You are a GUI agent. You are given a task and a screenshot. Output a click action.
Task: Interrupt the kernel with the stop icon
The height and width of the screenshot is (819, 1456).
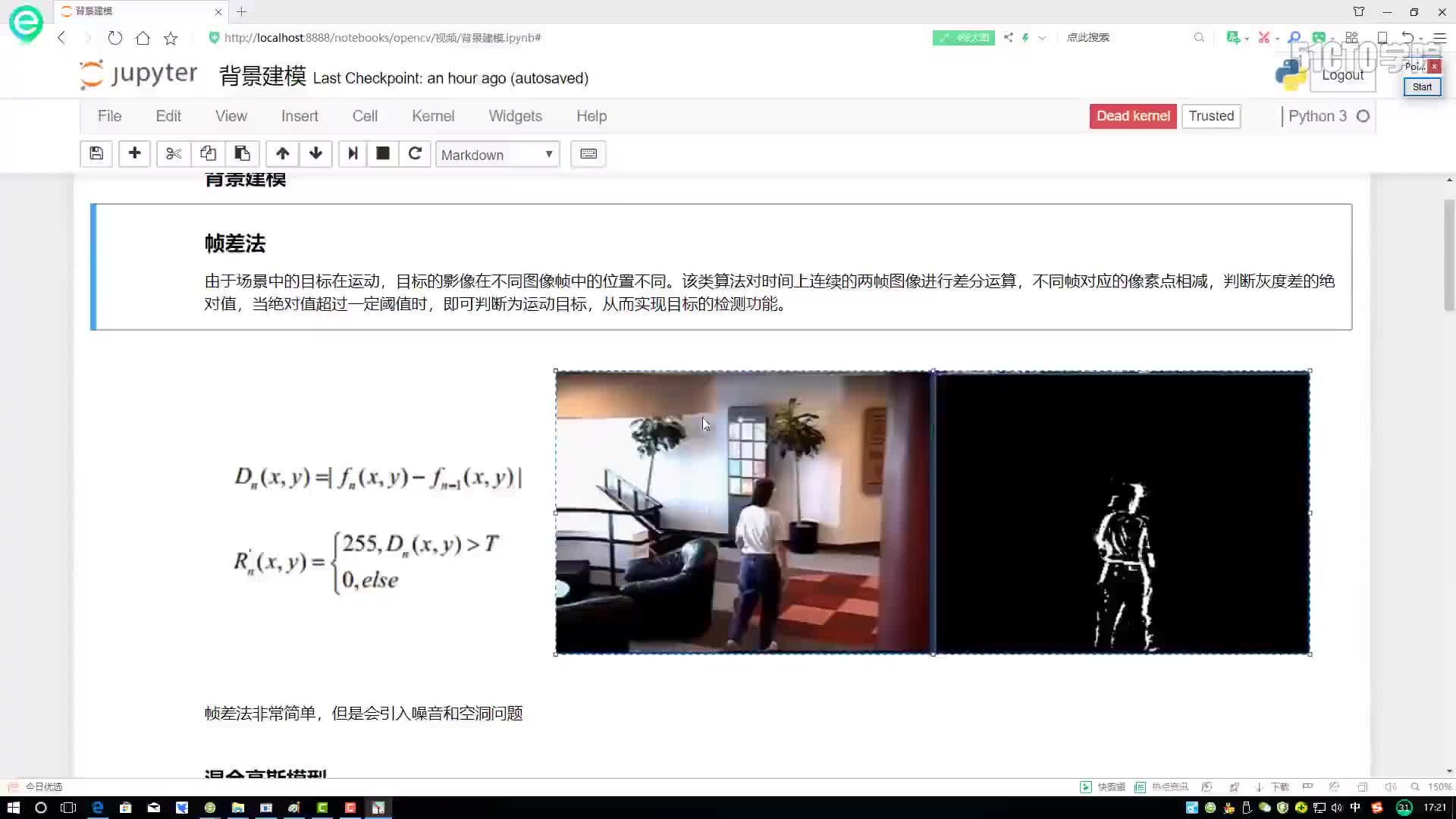pos(383,154)
